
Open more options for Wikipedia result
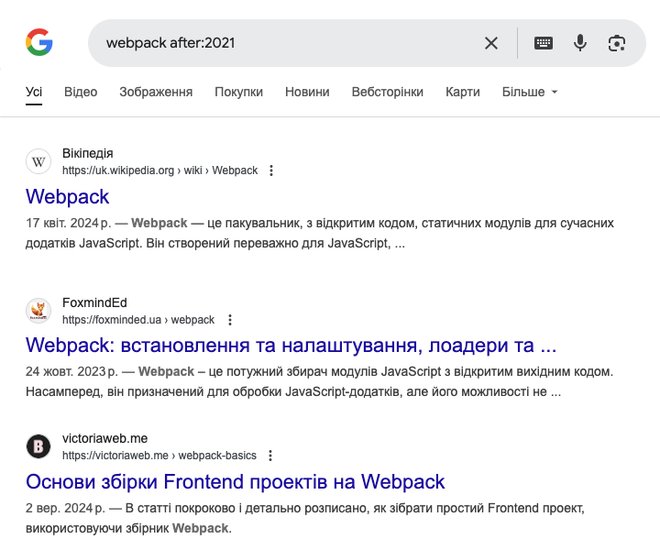[271, 170]
